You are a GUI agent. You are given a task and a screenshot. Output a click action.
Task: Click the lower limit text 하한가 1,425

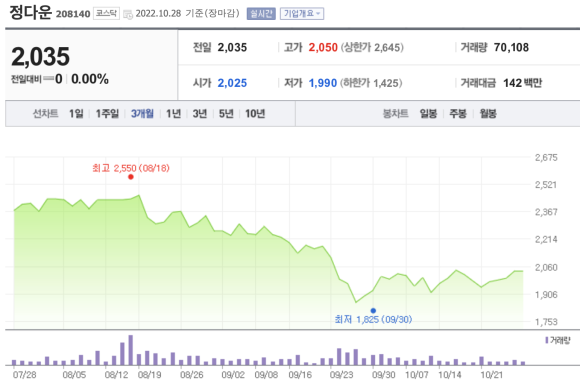(371, 83)
